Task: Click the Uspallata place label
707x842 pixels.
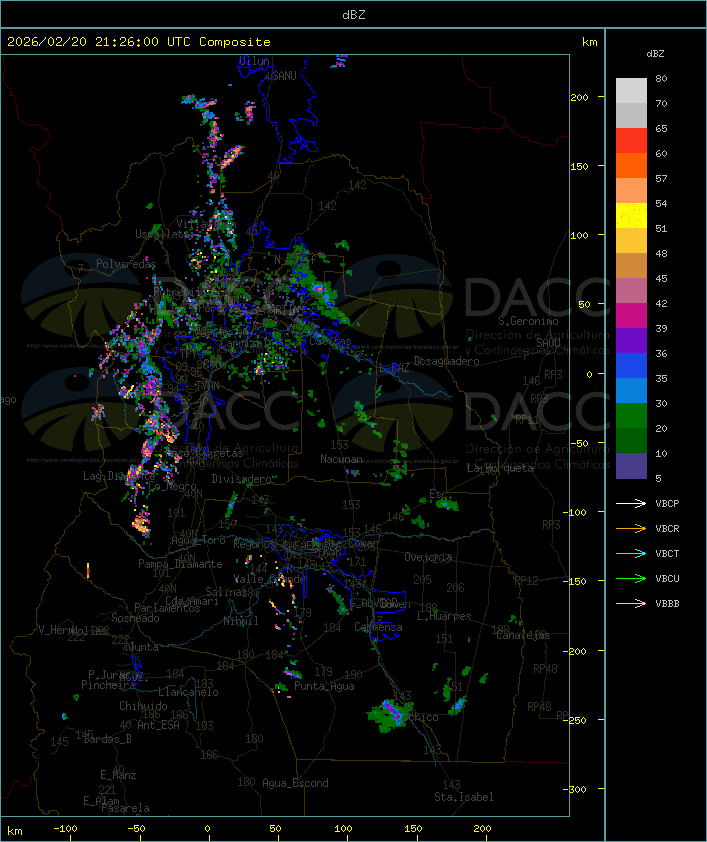Action: pos(164,234)
